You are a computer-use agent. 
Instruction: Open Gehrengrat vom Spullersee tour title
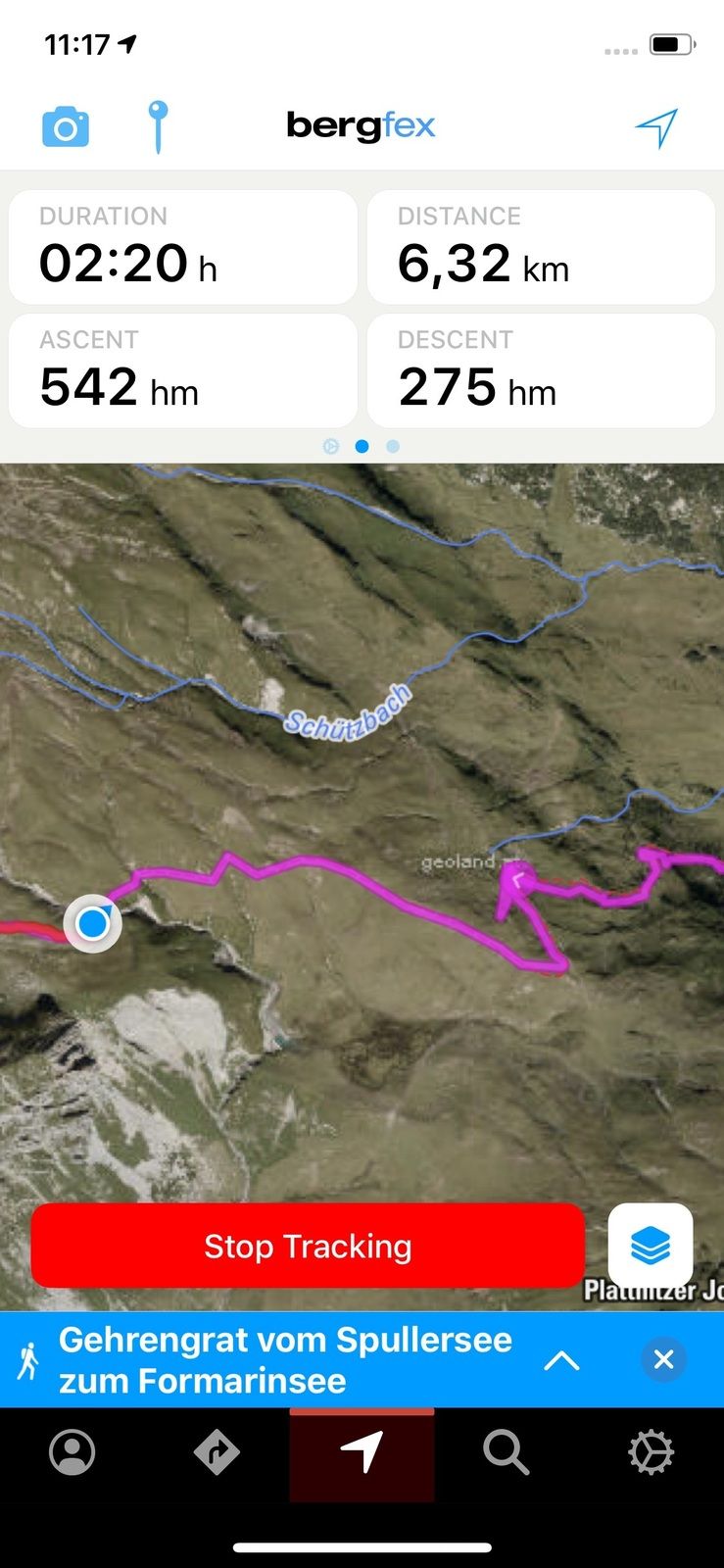(x=285, y=1360)
